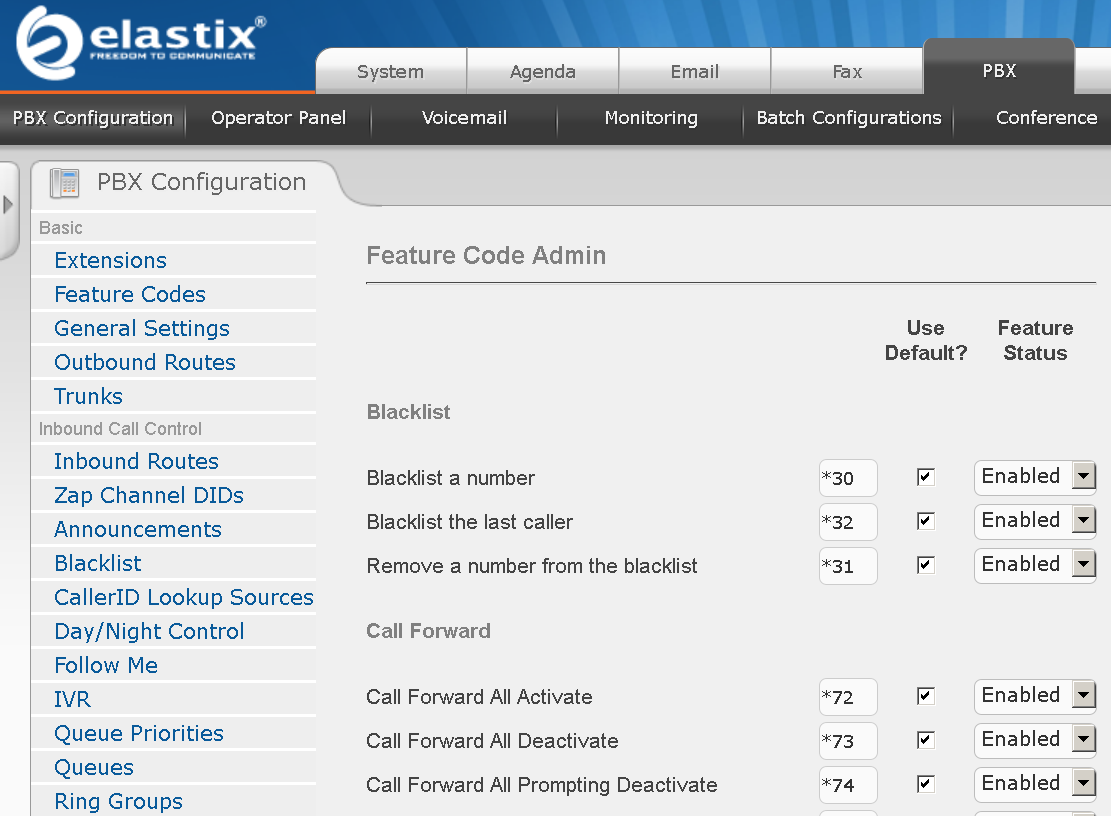Open the Blacklist settings page

click(x=97, y=563)
